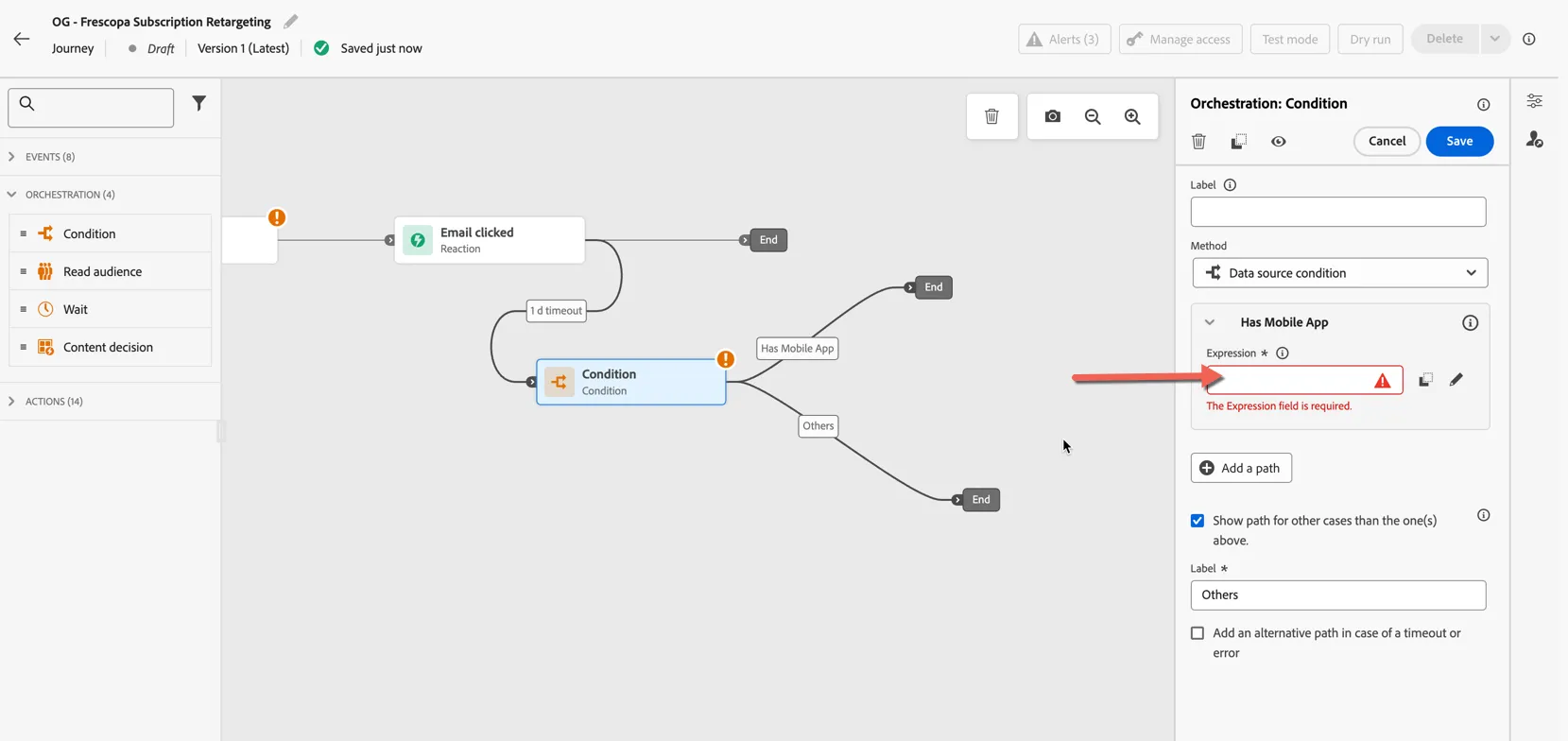Select the Content decision activity

point(110,347)
